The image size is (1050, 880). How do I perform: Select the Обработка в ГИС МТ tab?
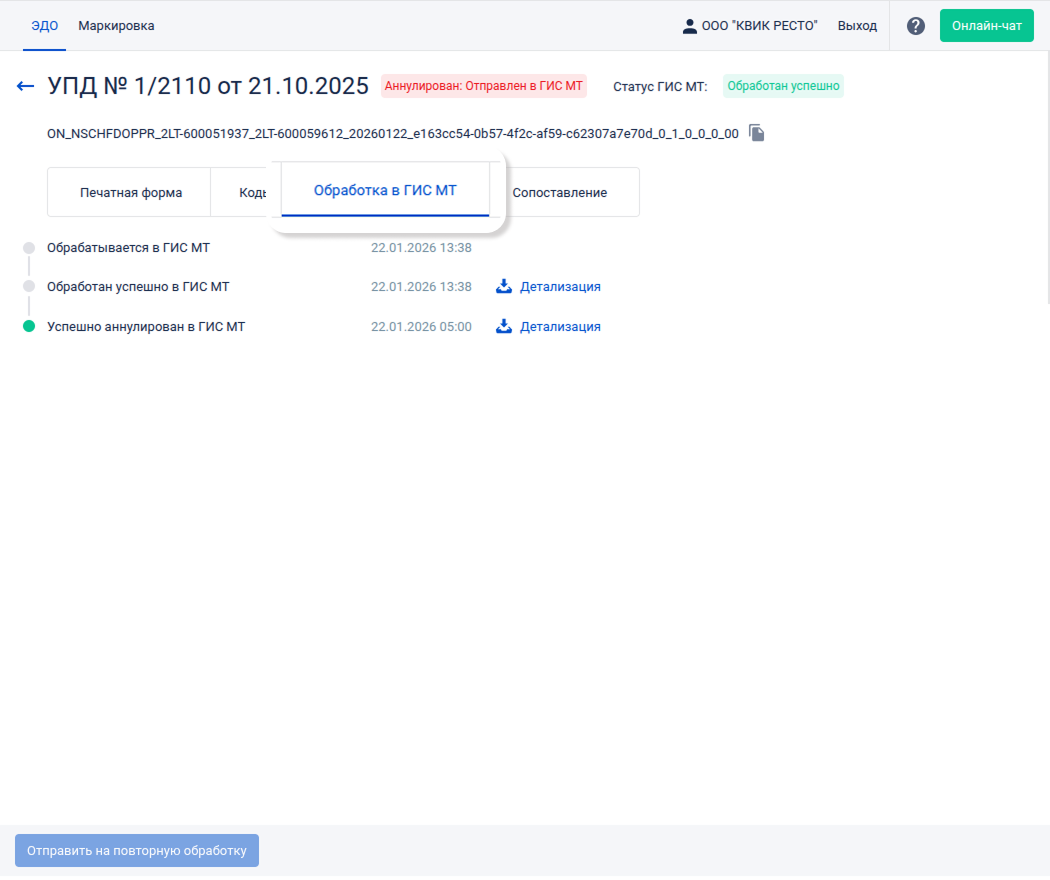385,190
